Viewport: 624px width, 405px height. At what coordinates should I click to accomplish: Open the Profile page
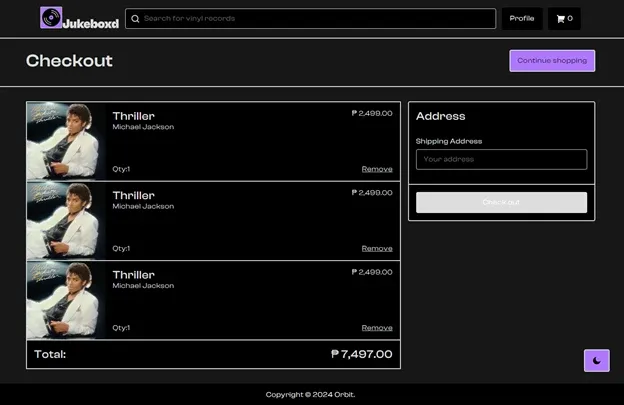(x=522, y=19)
